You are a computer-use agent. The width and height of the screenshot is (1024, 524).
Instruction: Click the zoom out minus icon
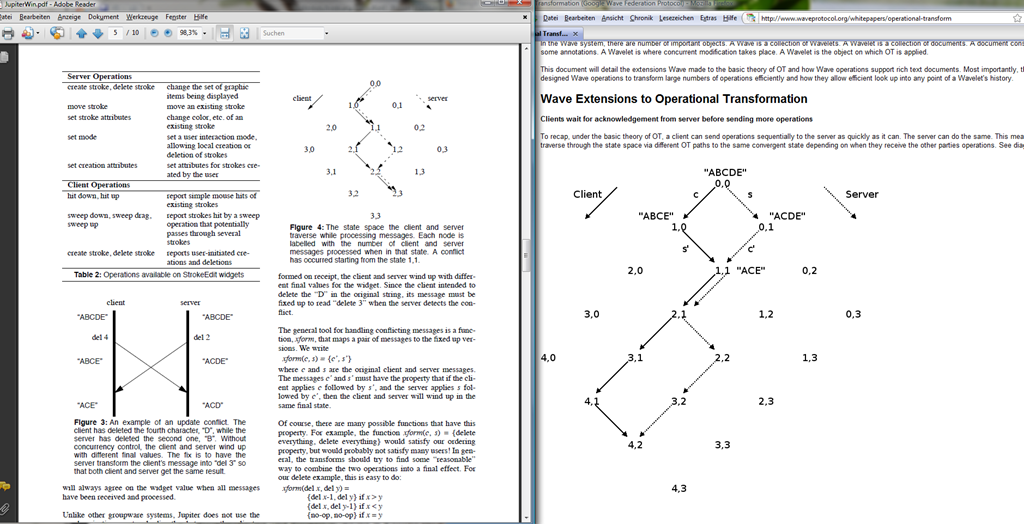154,33
